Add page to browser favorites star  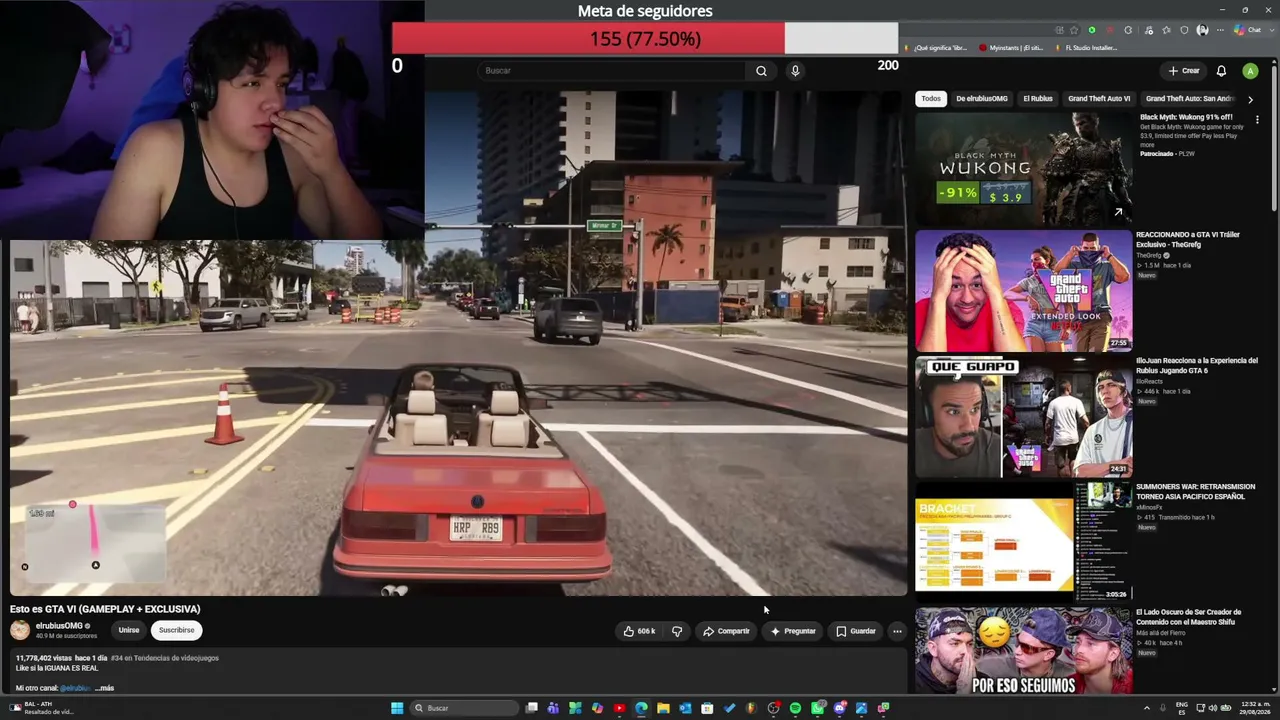tap(1074, 30)
